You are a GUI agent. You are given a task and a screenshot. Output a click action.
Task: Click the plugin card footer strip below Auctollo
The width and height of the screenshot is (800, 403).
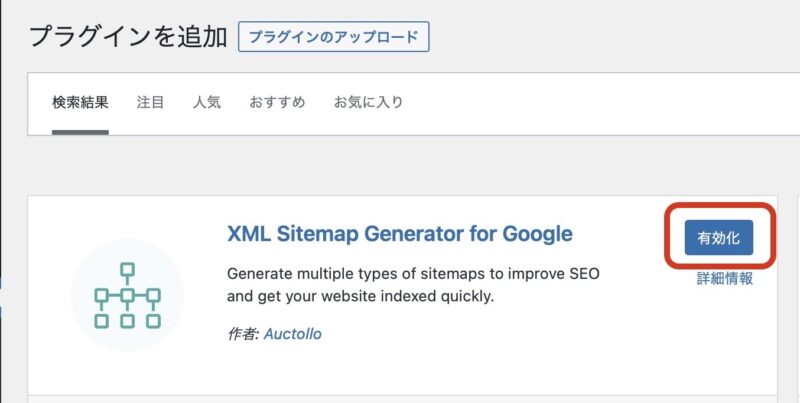point(403,399)
